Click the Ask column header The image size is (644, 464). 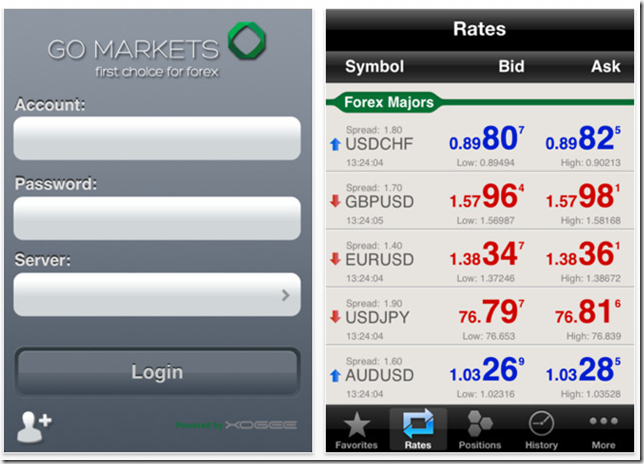(606, 66)
